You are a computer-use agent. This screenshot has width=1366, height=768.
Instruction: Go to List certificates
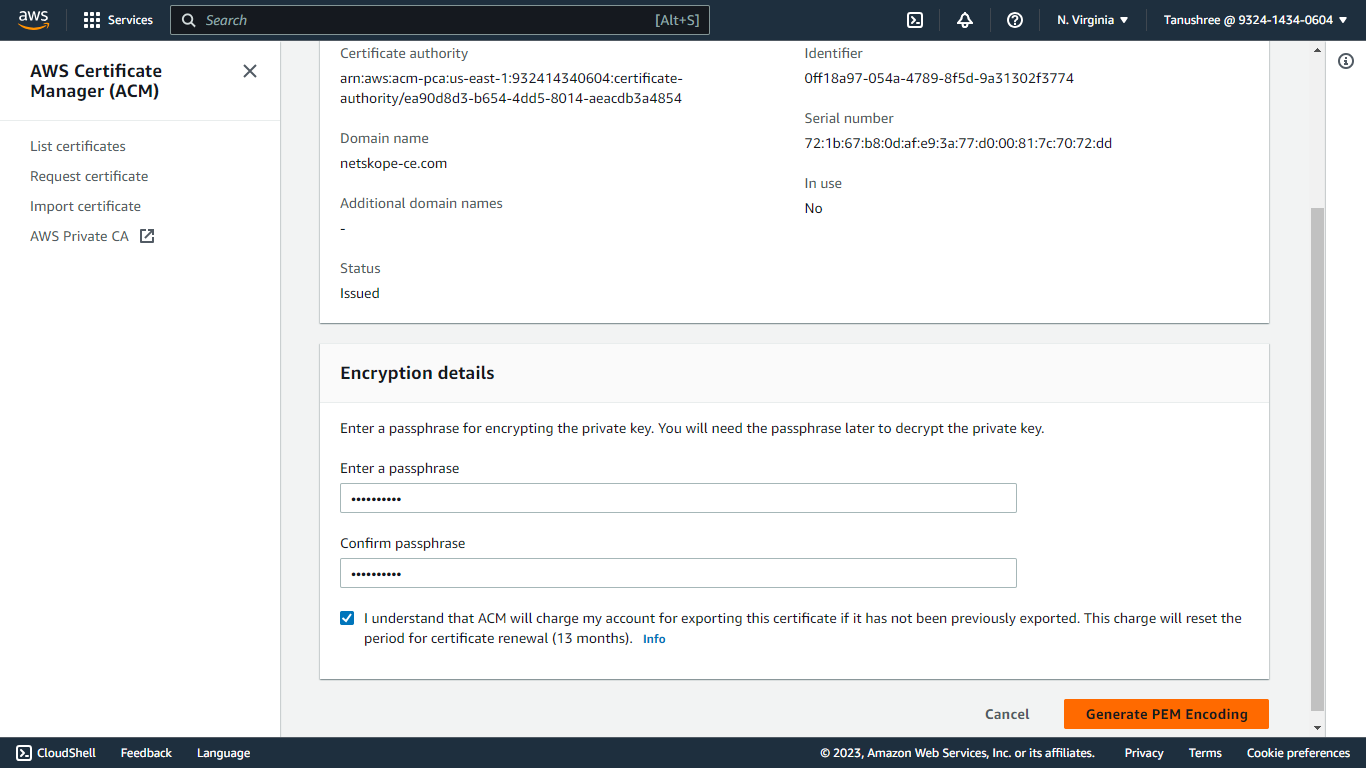(x=78, y=146)
